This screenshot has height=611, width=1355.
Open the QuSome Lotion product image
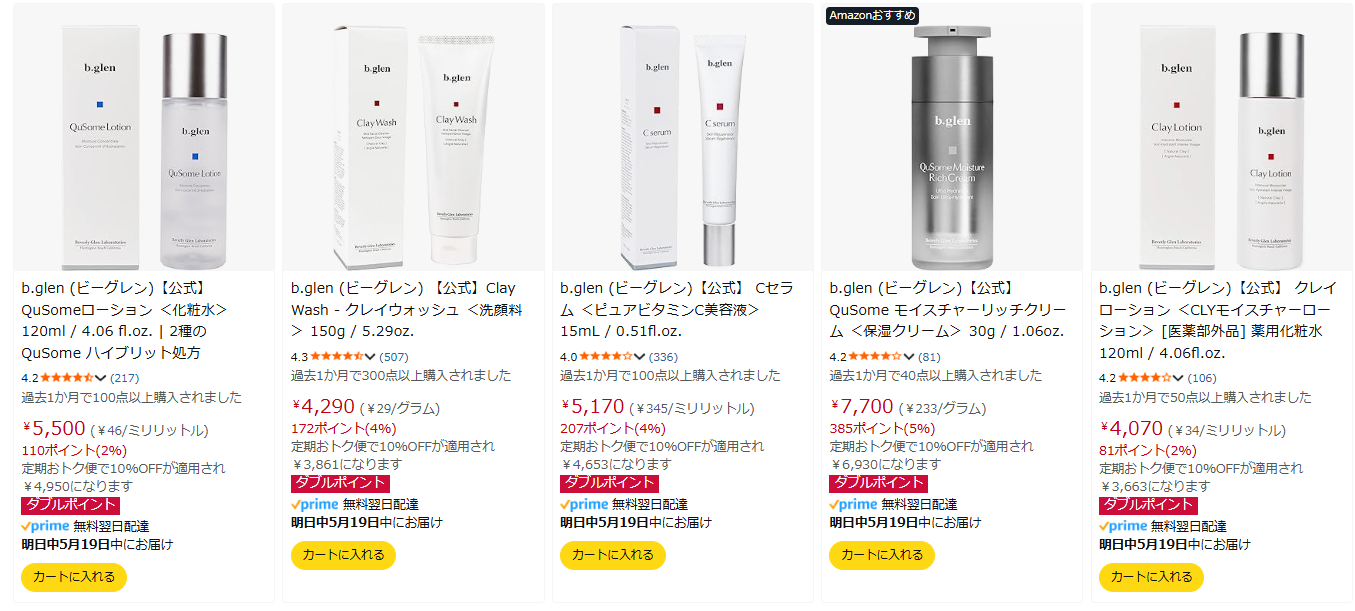tap(144, 137)
